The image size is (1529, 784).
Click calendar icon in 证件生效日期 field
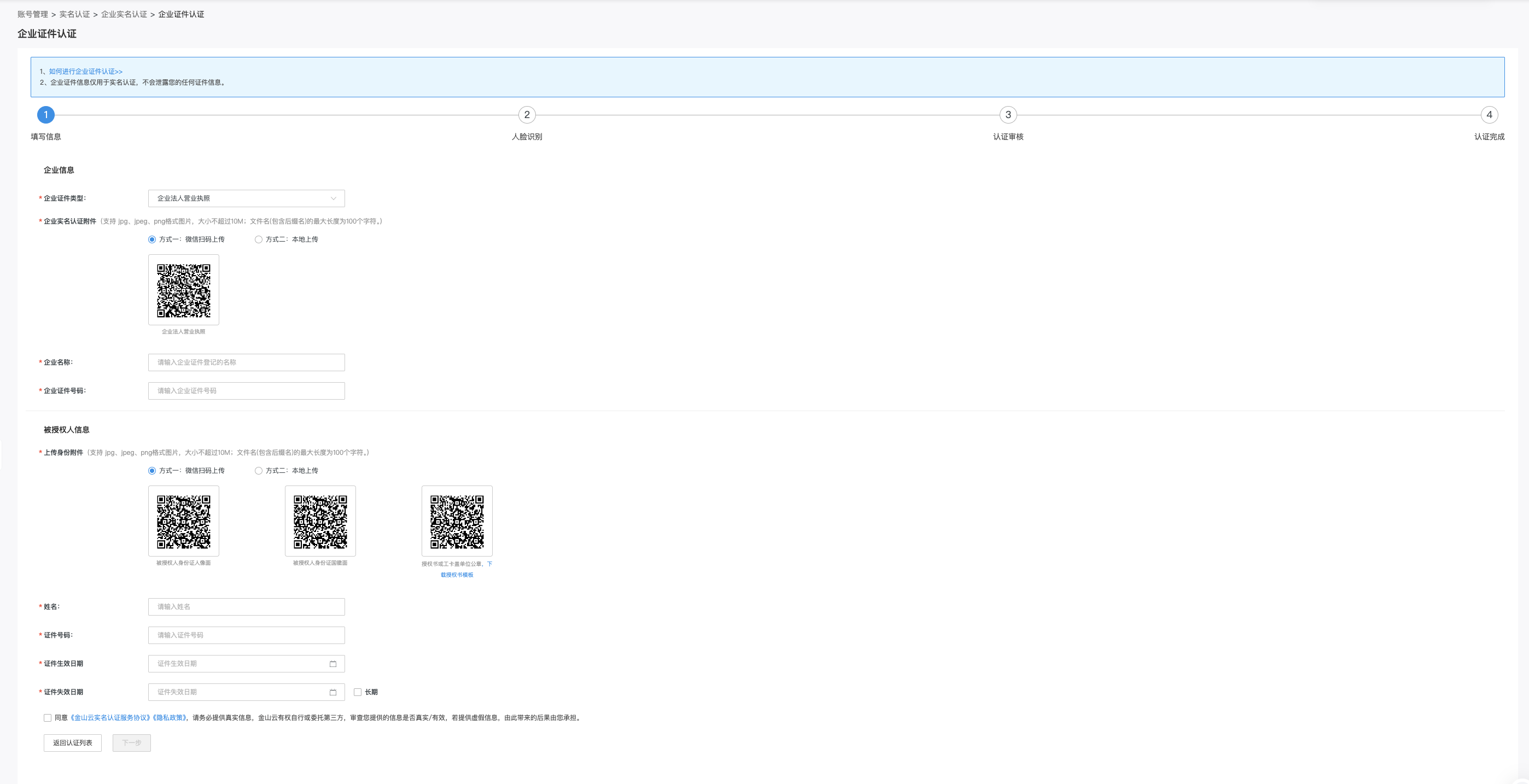(333, 664)
